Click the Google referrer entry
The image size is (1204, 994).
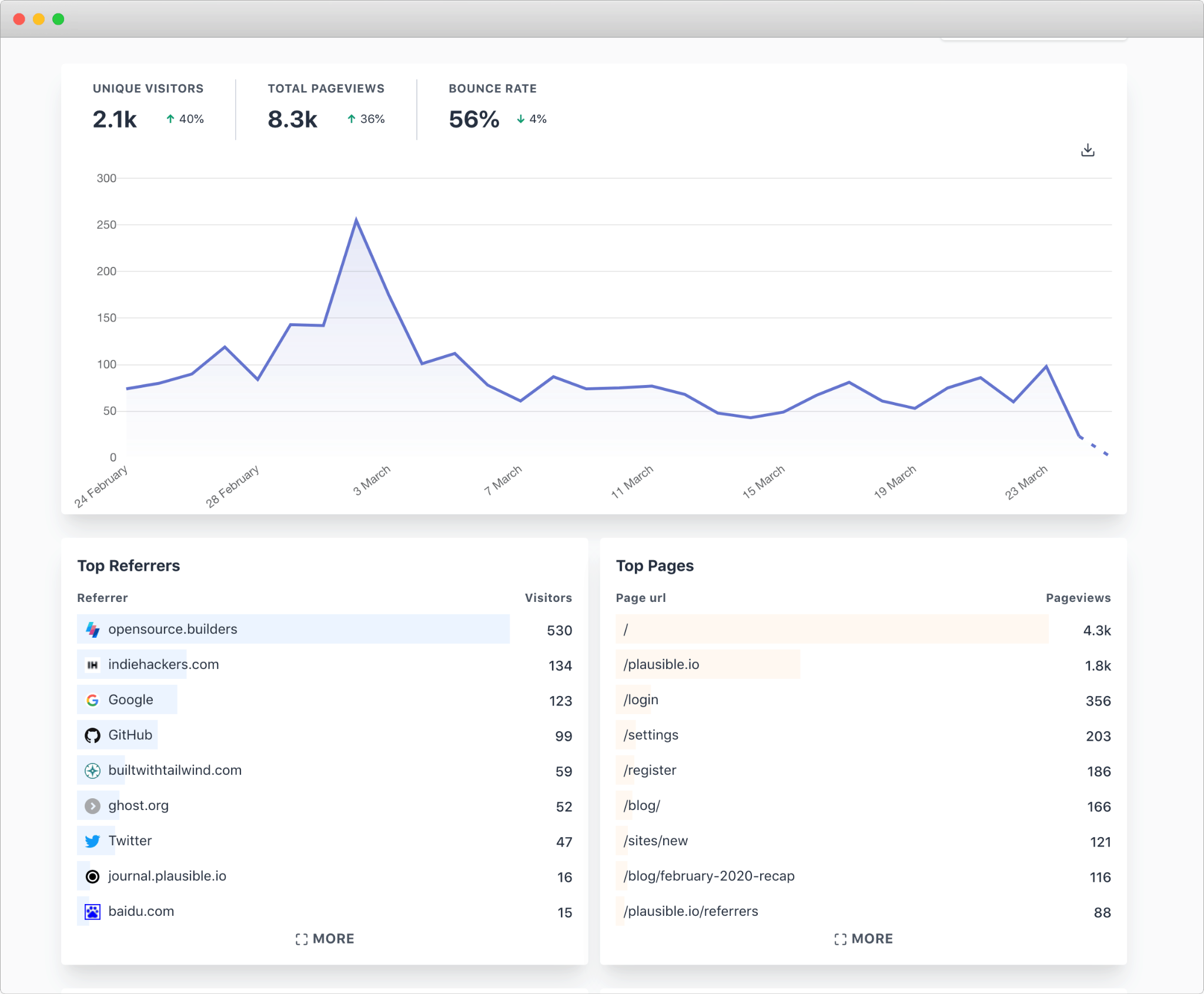129,700
